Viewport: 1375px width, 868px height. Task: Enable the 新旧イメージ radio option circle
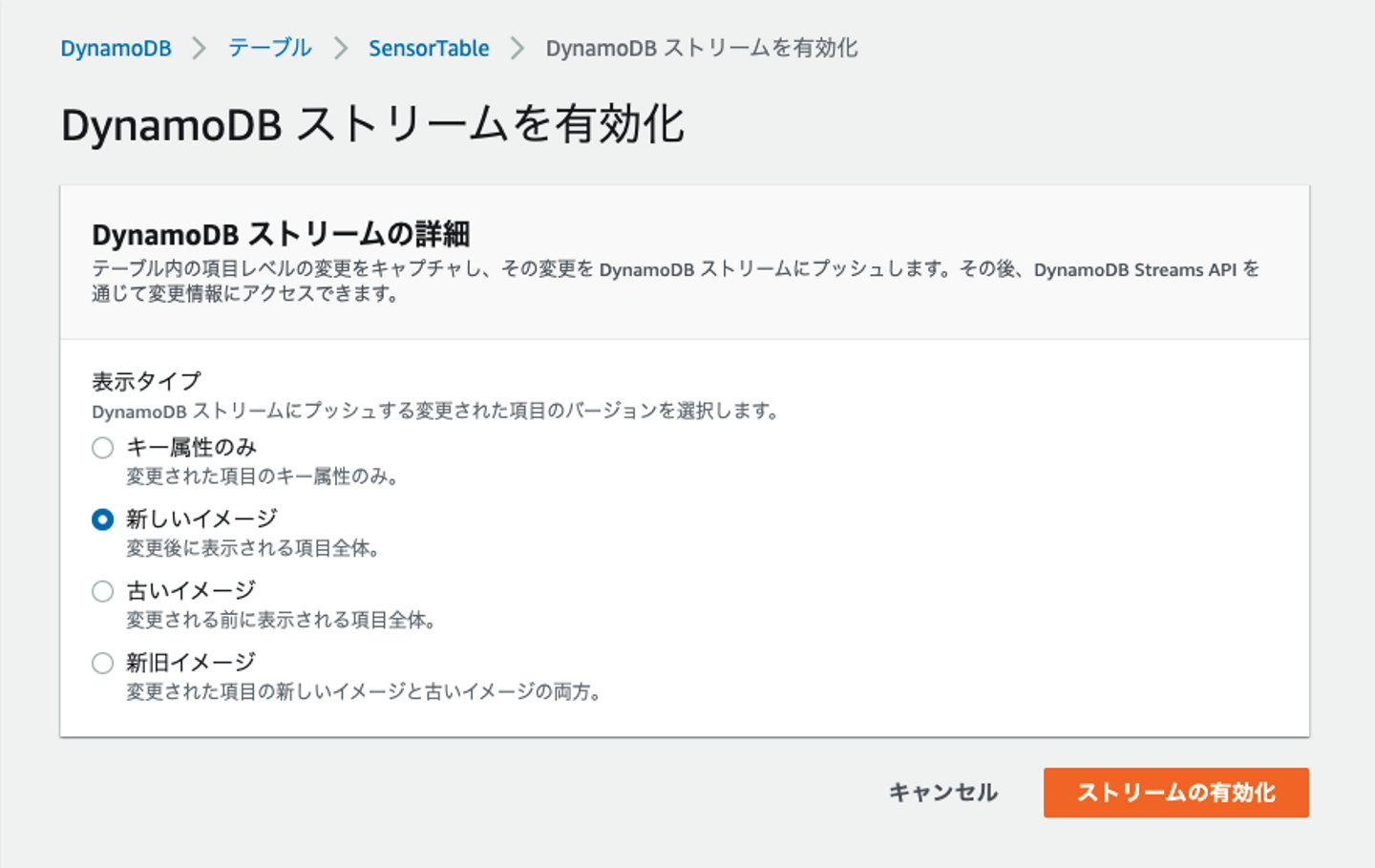tap(102, 663)
